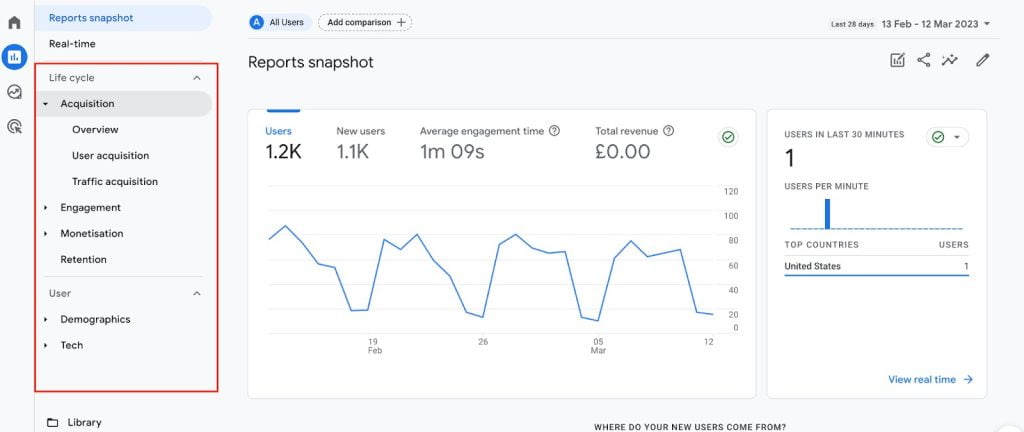Click the plus icon in Add comparison
The width and height of the screenshot is (1024, 432).
[x=401, y=22]
